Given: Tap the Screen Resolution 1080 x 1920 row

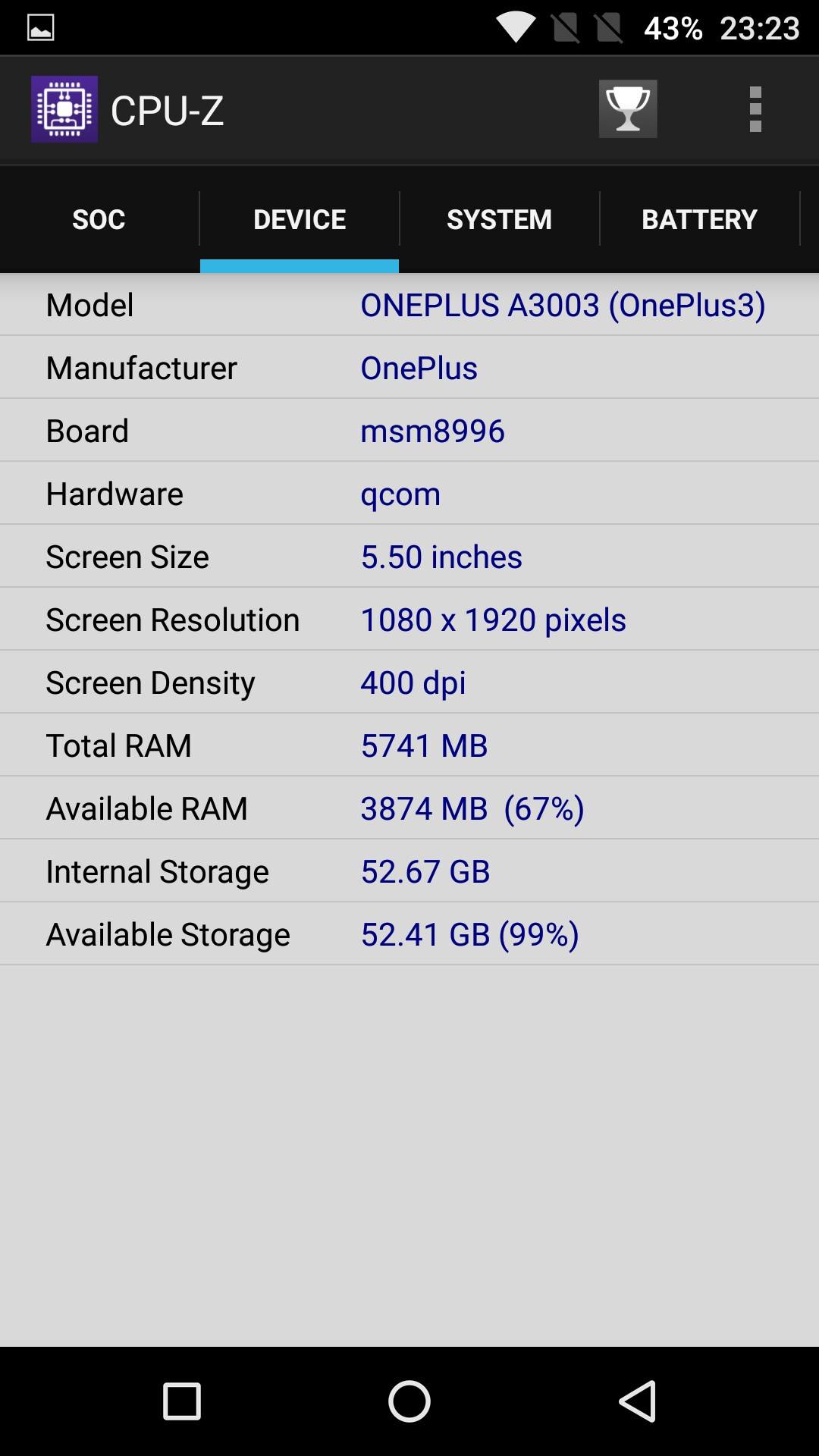Looking at the screenshot, I should (409, 620).
